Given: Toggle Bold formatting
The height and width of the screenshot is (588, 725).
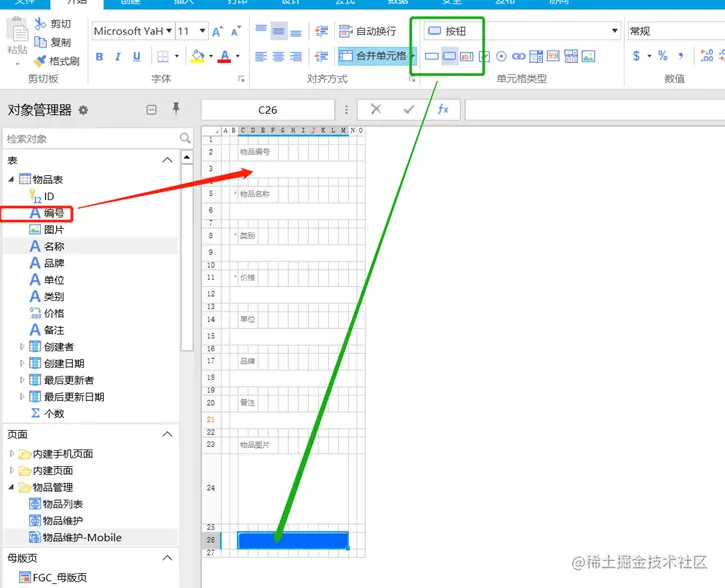Looking at the screenshot, I should pos(99,56).
